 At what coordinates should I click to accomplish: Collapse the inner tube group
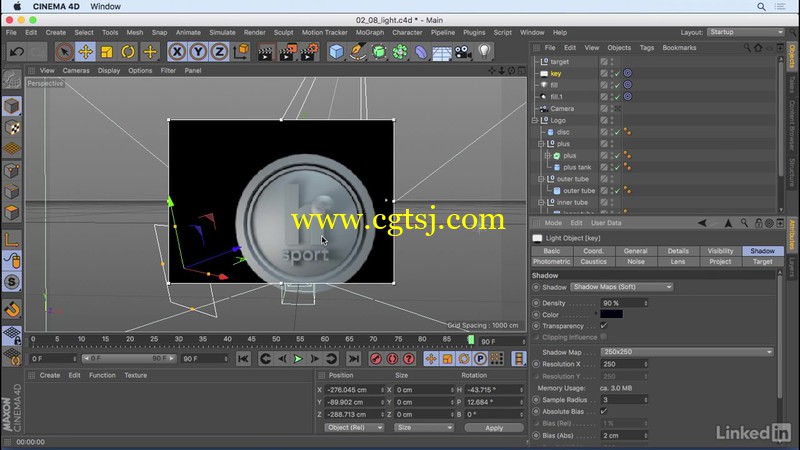(541, 203)
